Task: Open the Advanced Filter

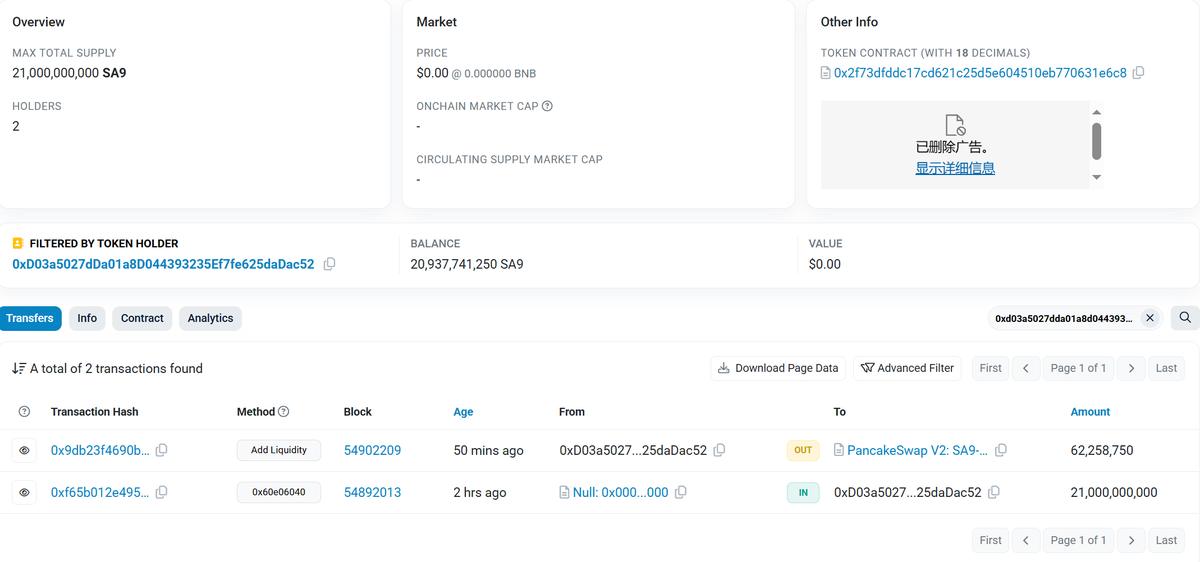Action: [x=907, y=368]
